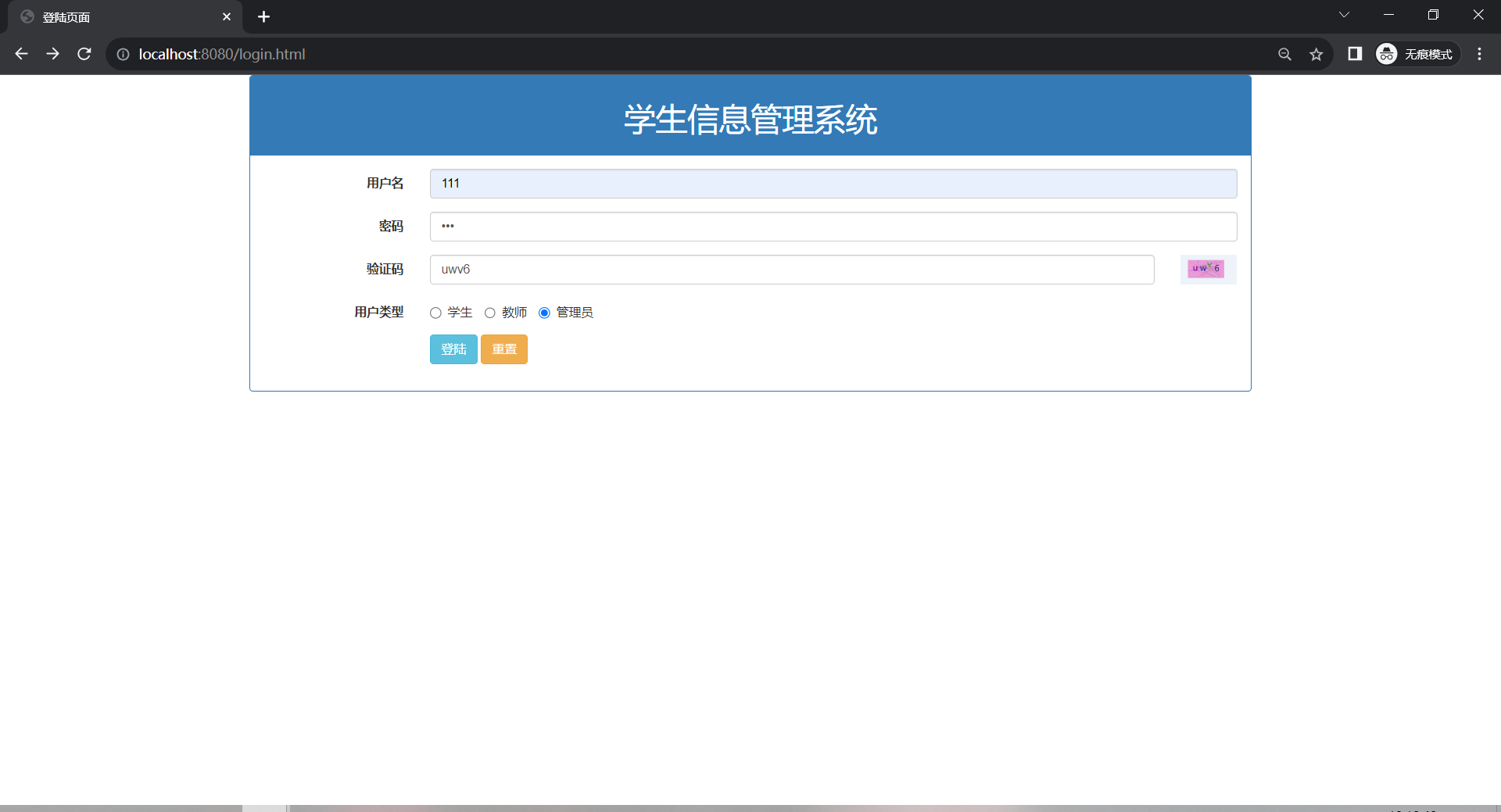Go back to the previous page
1501x812 pixels.
21,54
